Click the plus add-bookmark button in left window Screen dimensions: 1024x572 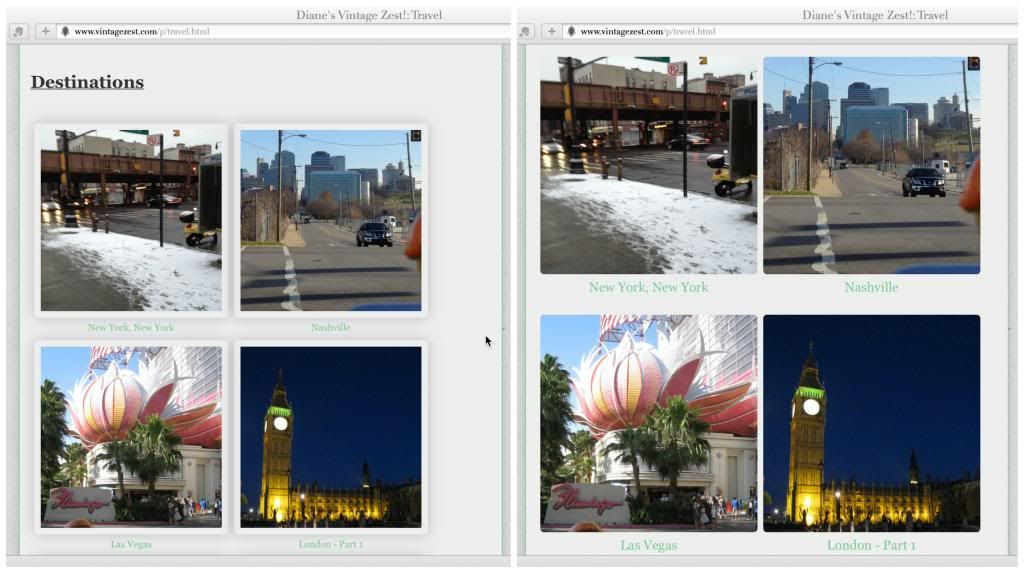tap(45, 32)
